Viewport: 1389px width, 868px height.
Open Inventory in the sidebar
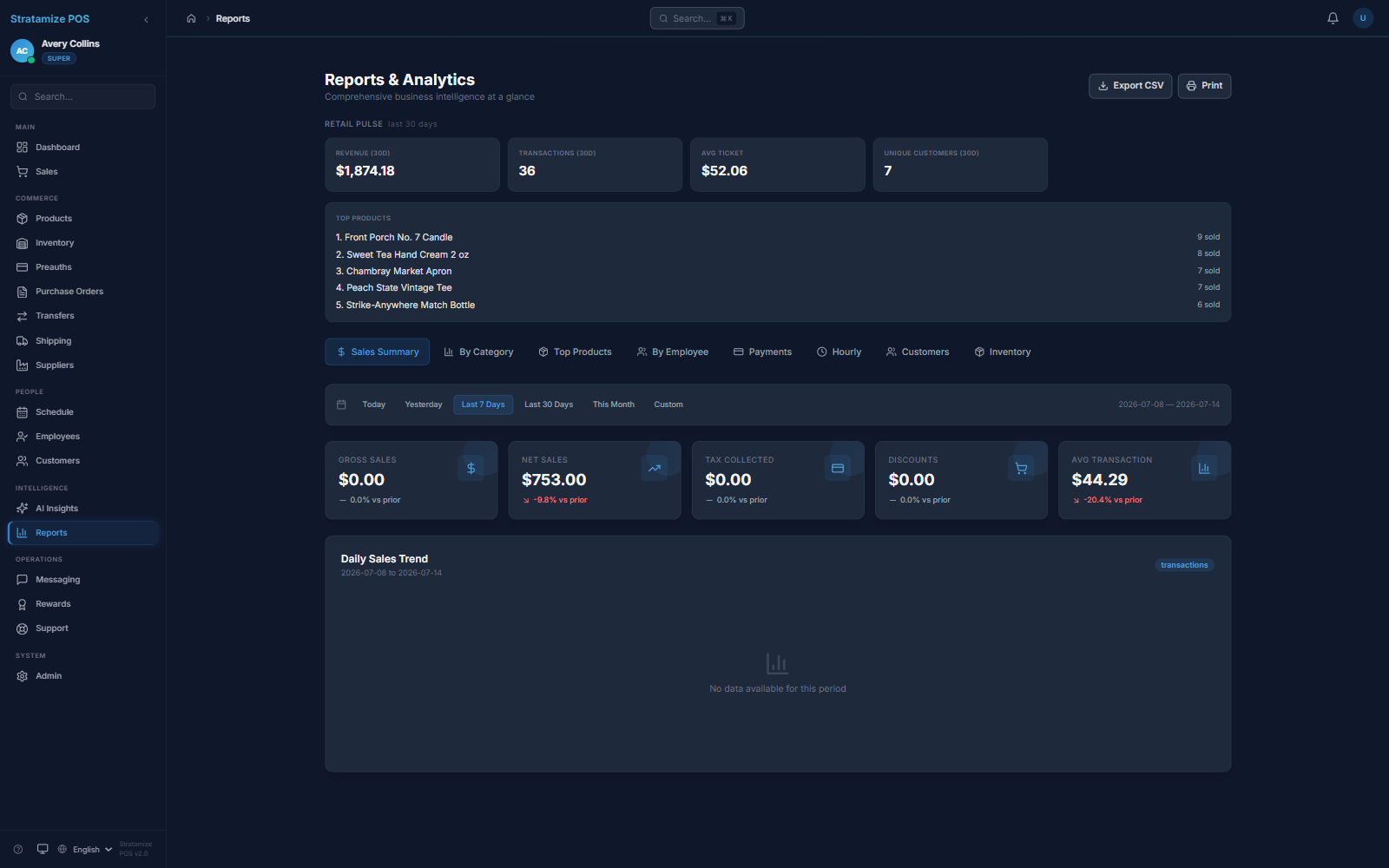tap(83, 243)
